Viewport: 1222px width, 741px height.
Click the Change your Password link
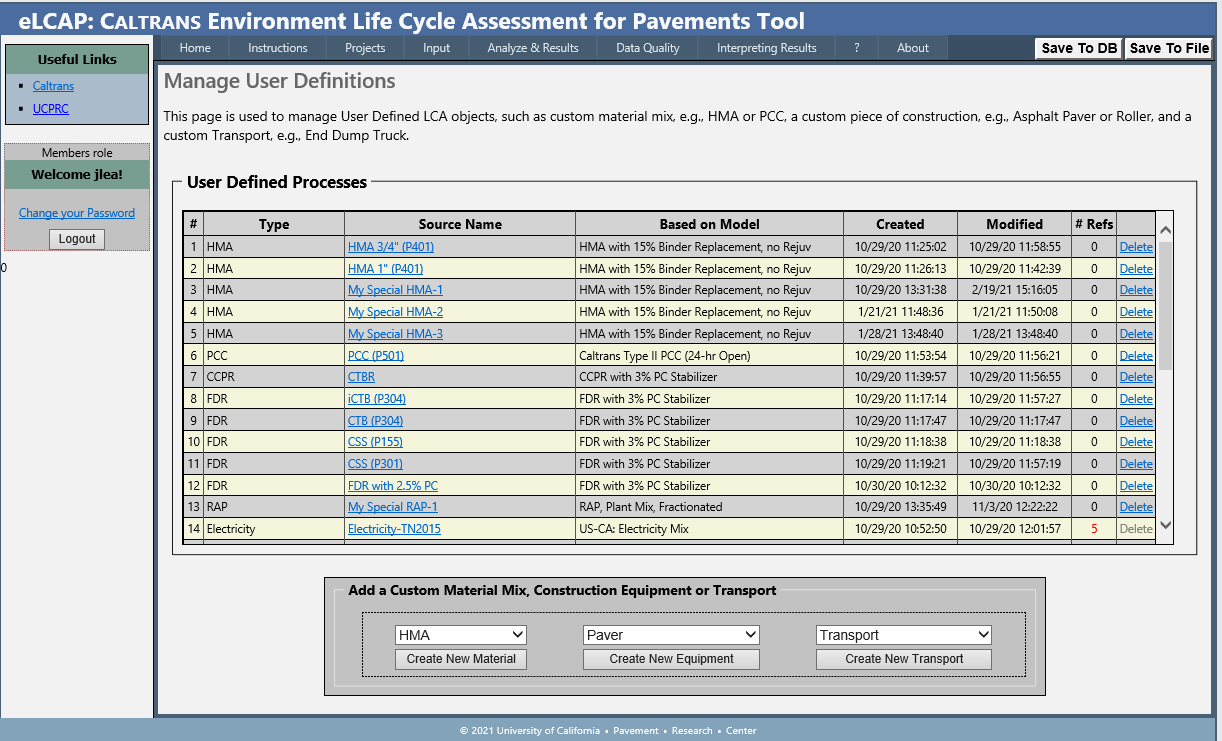77,213
